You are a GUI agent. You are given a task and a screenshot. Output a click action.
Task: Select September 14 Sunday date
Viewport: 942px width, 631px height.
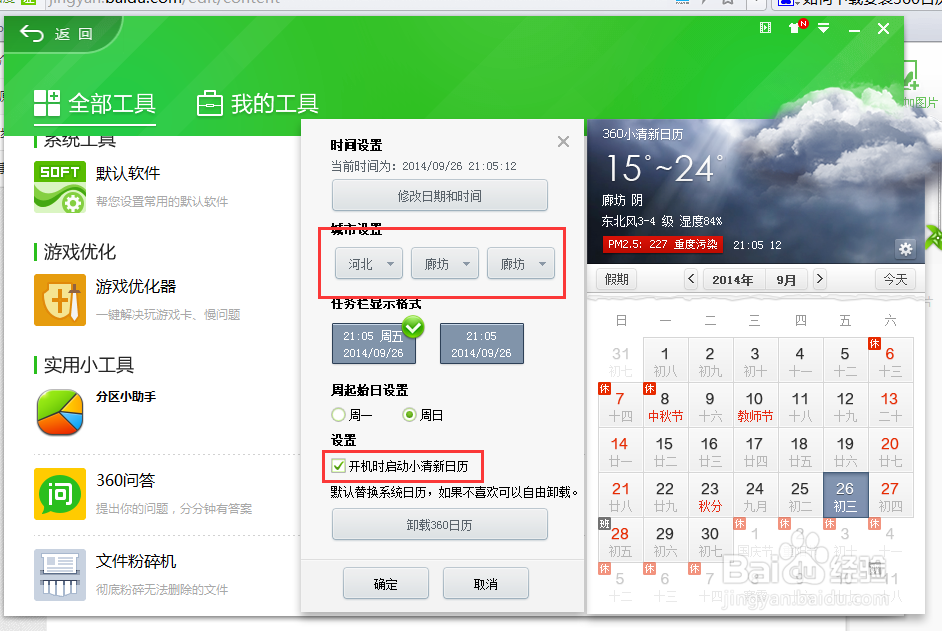tap(620, 450)
